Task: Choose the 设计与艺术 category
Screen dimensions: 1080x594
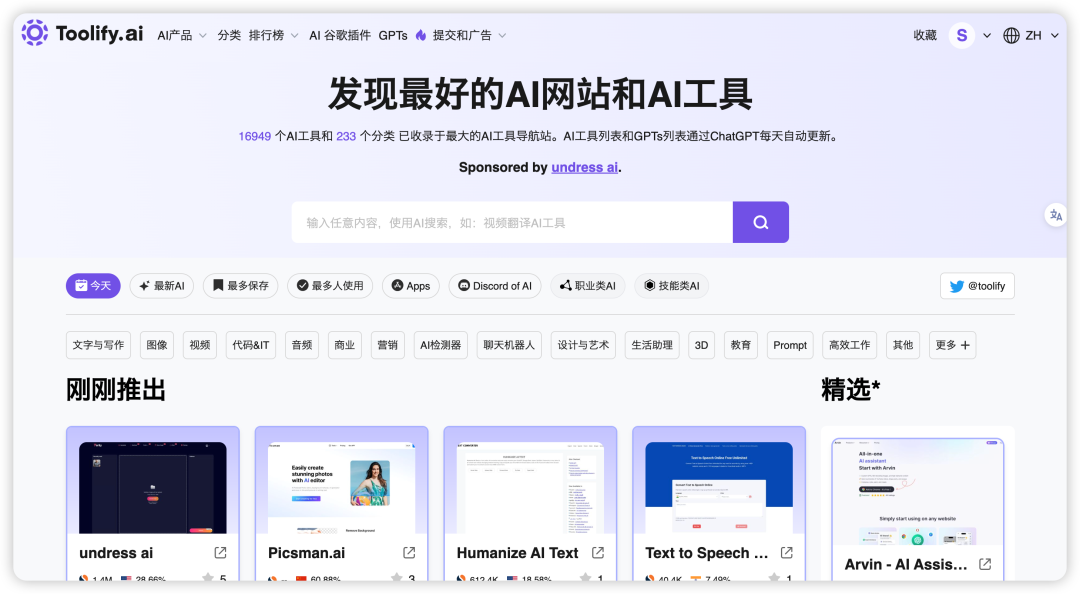Action: (x=583, y=345)
